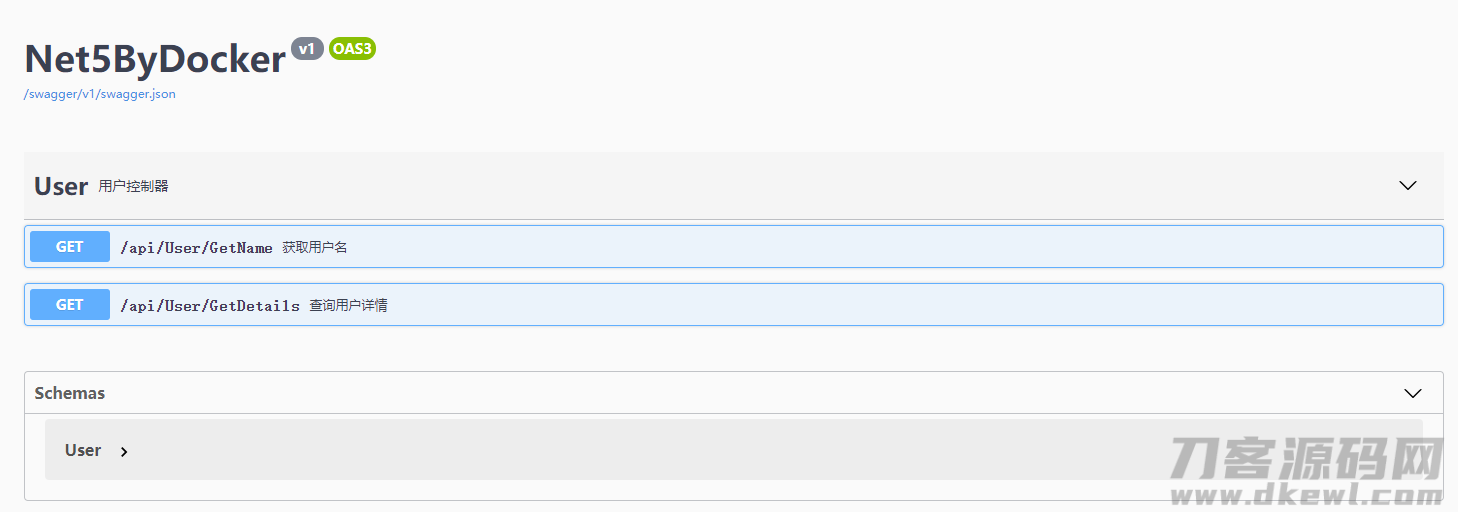This screenshot has height=512, width=1458.
Task: Click the Schemas section heading
Action: click(x=70, y=393)
